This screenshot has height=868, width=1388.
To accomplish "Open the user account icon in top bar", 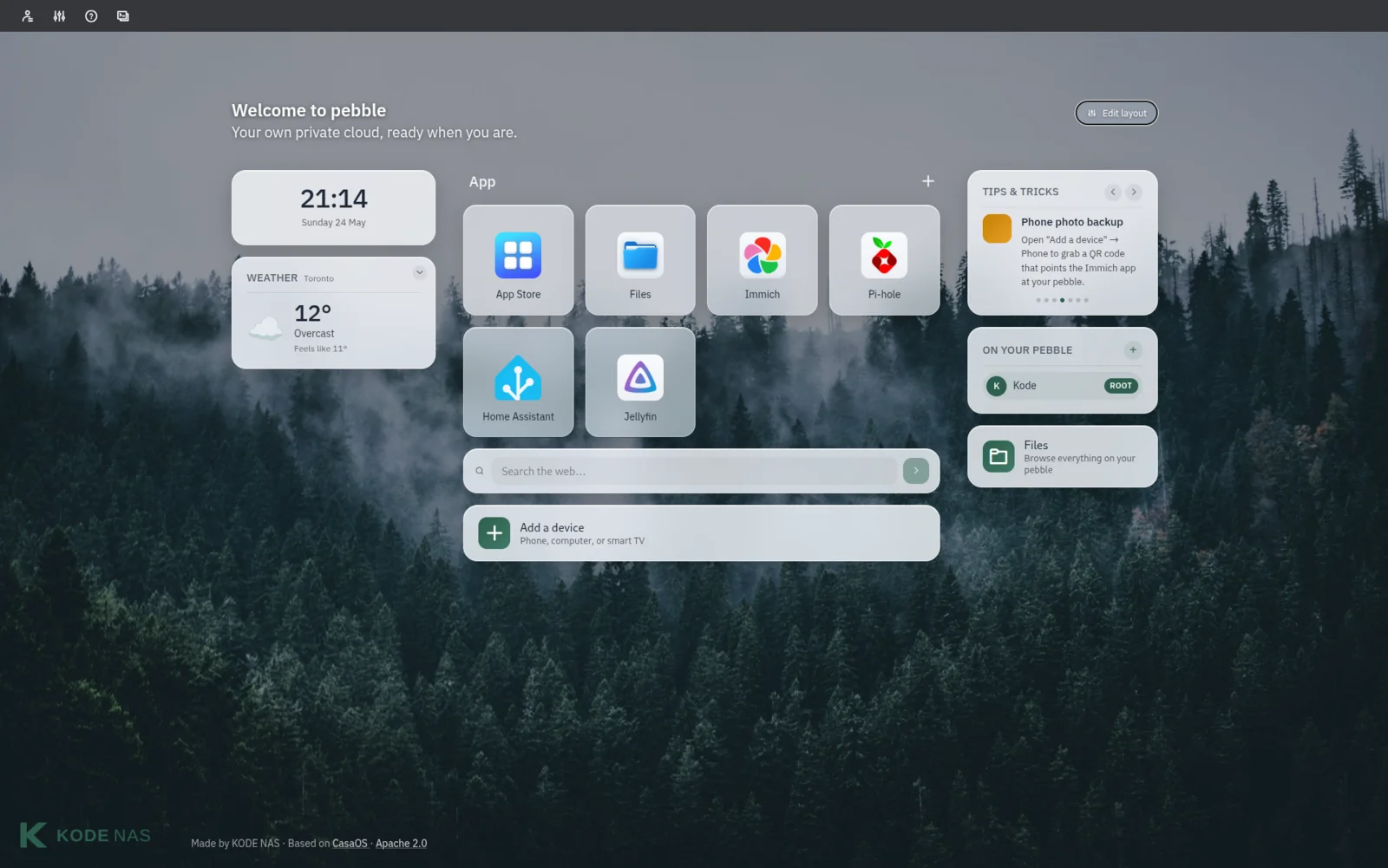I will (x=27, y=16).
